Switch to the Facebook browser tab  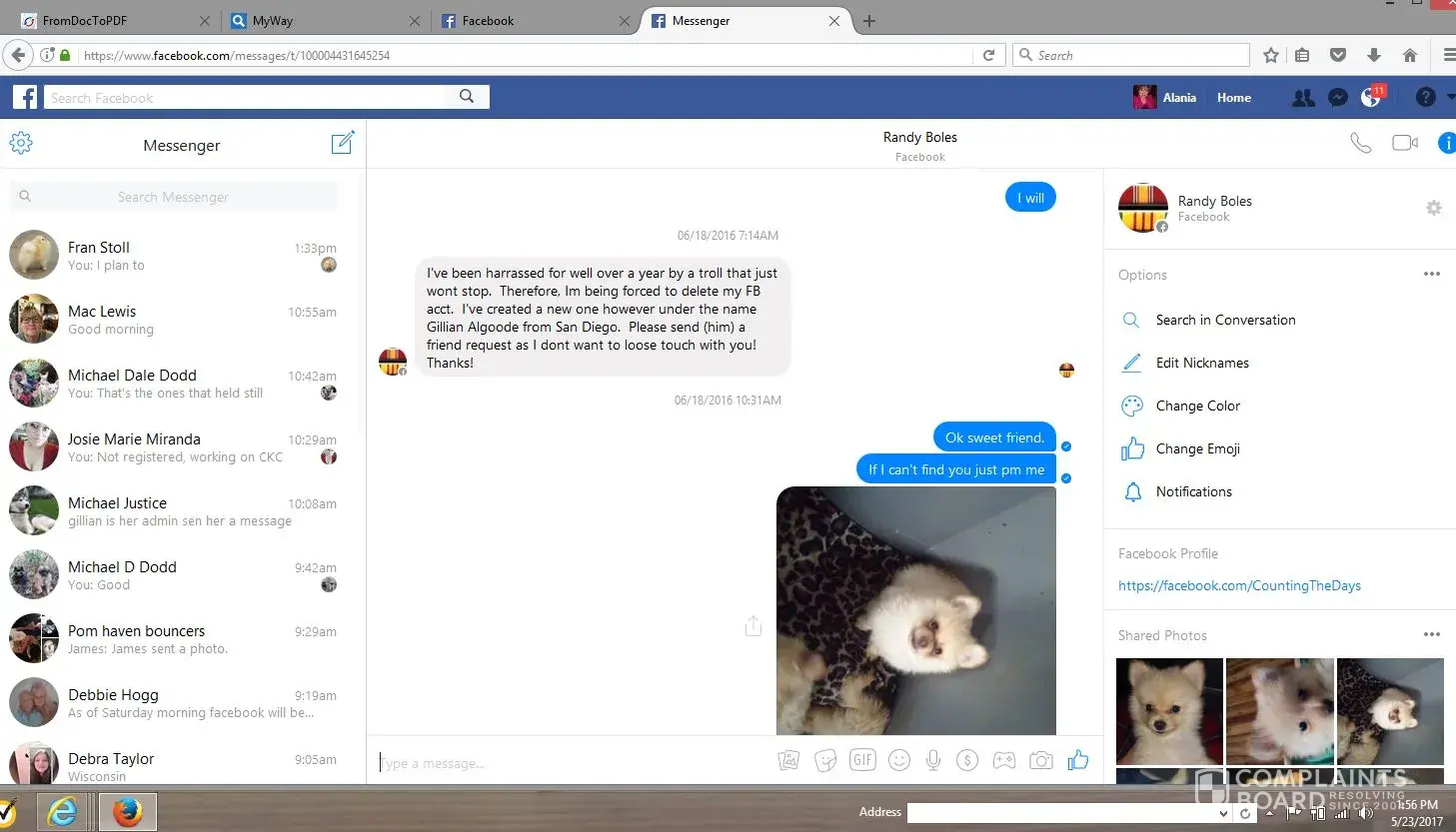(536, 21)
